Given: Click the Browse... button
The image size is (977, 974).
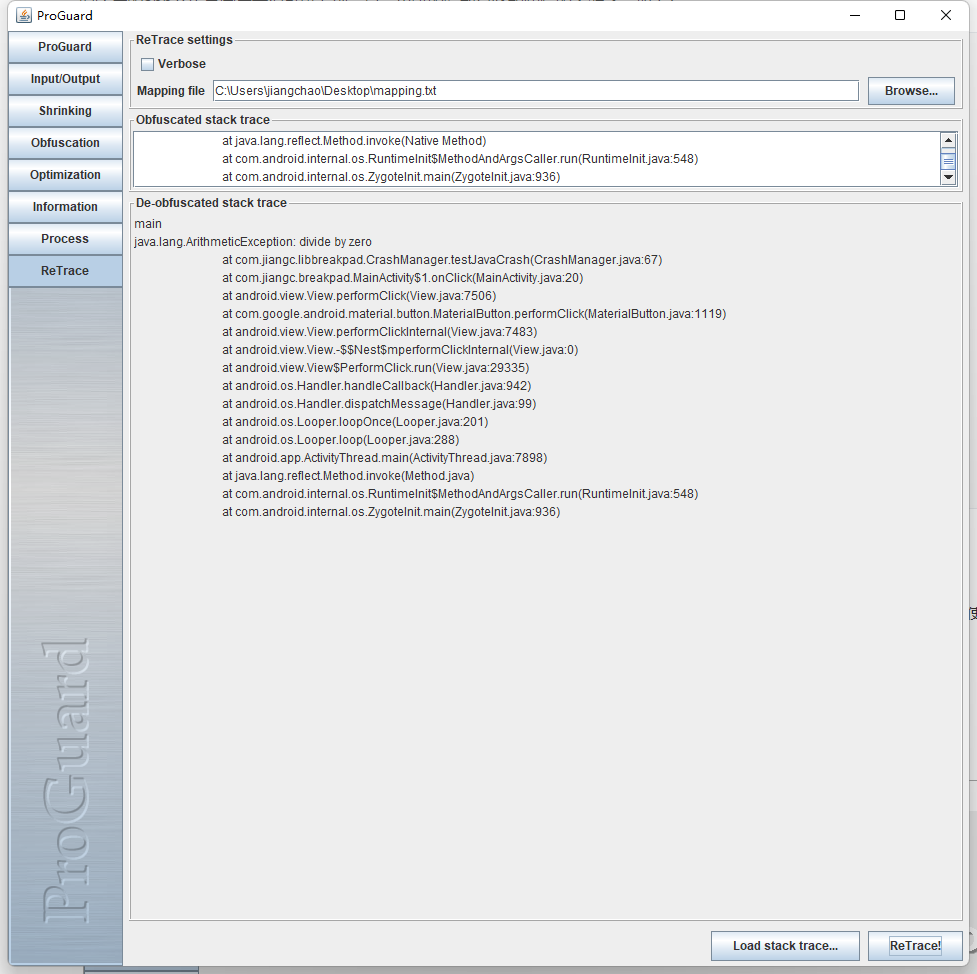Looking at the screenshot, I should pyautogui.click(x=911, y=91).
